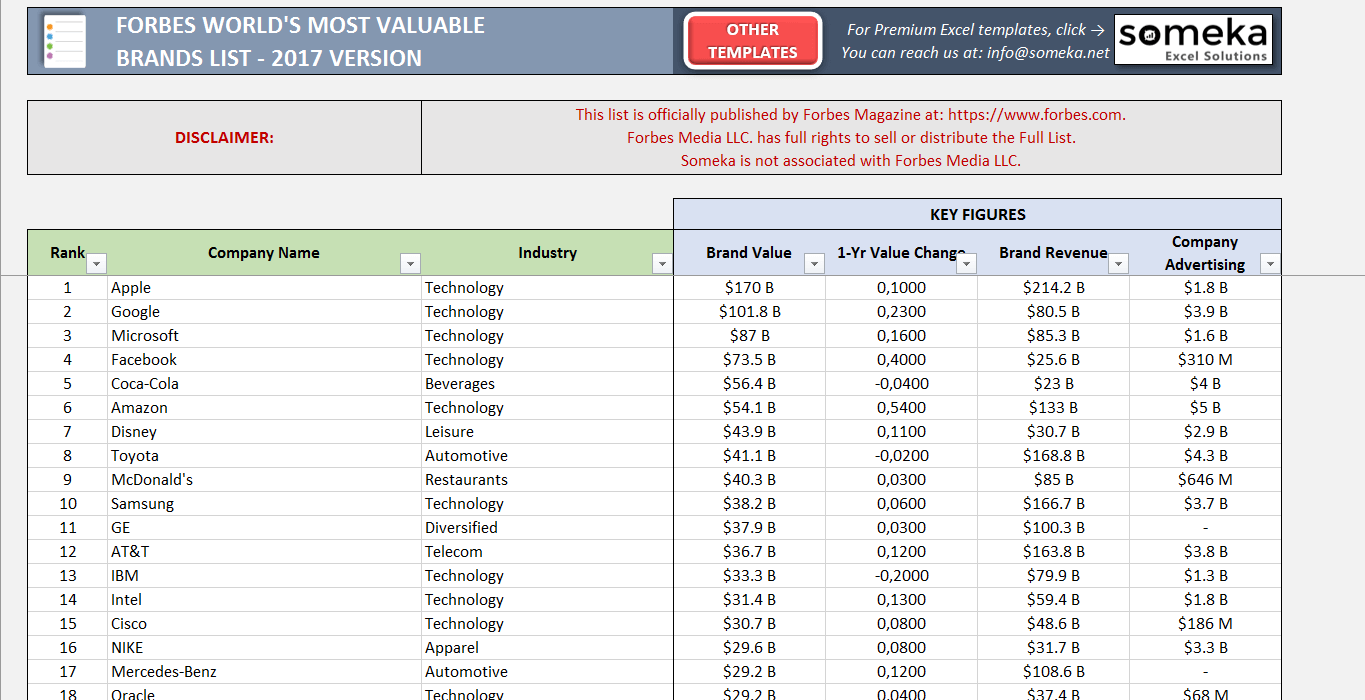Select the $5 B advertising cell
The height and width of the screenshot is (700, 1365).
tap(1205, 408)
